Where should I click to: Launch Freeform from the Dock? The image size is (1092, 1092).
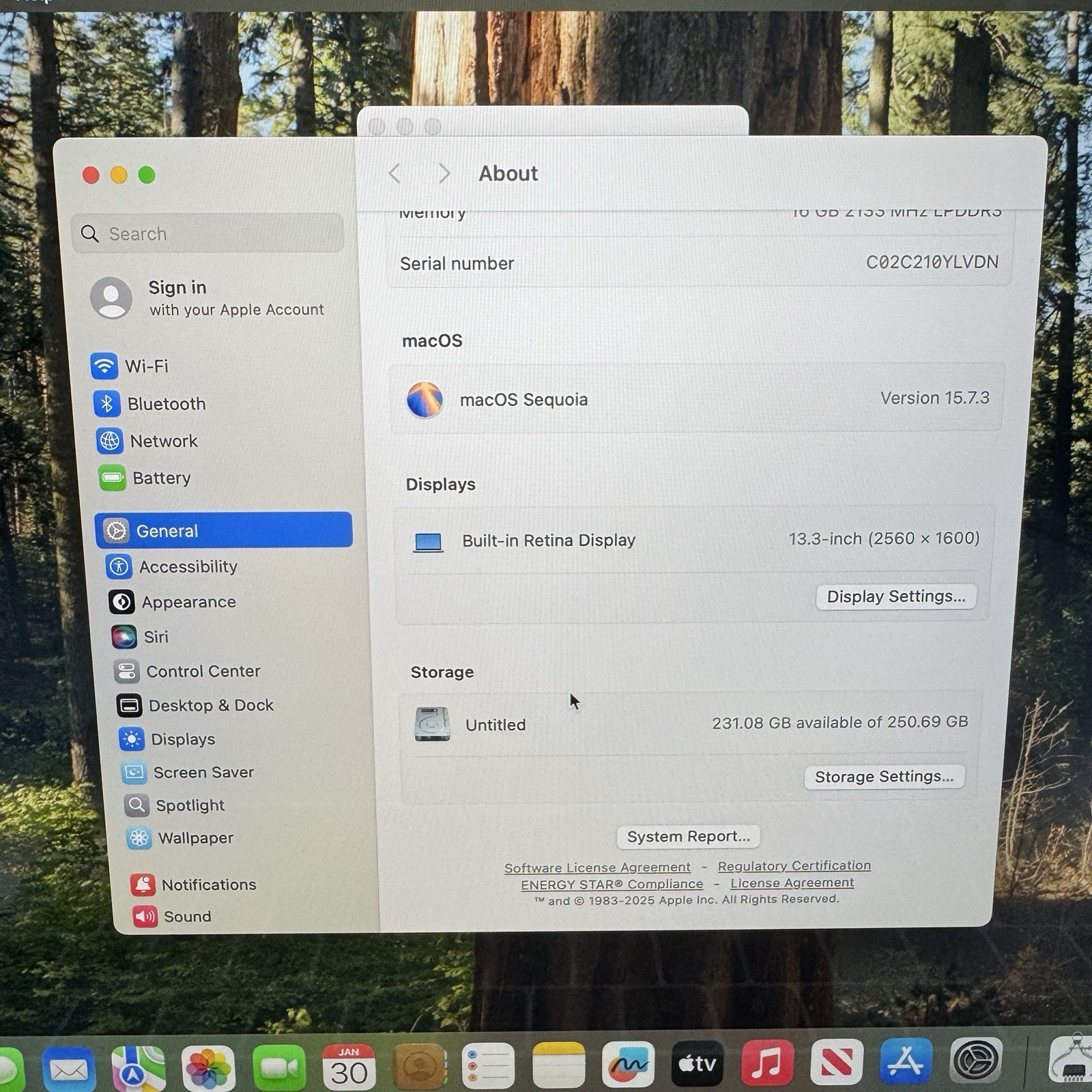pos(629,1065)
